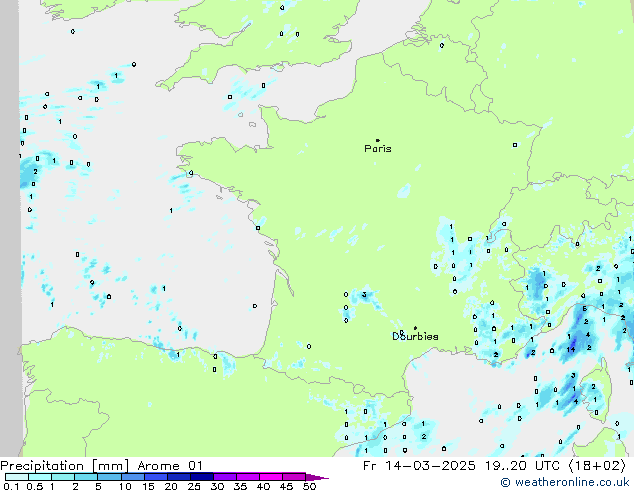The width and height of the screenshot is (634, 490).
Task: Click the '50' legend scale value
Action: pos(309,486)
